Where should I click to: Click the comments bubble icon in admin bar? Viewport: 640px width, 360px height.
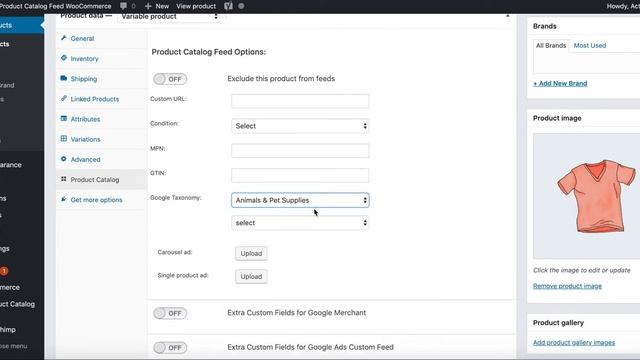coord(123,6)
